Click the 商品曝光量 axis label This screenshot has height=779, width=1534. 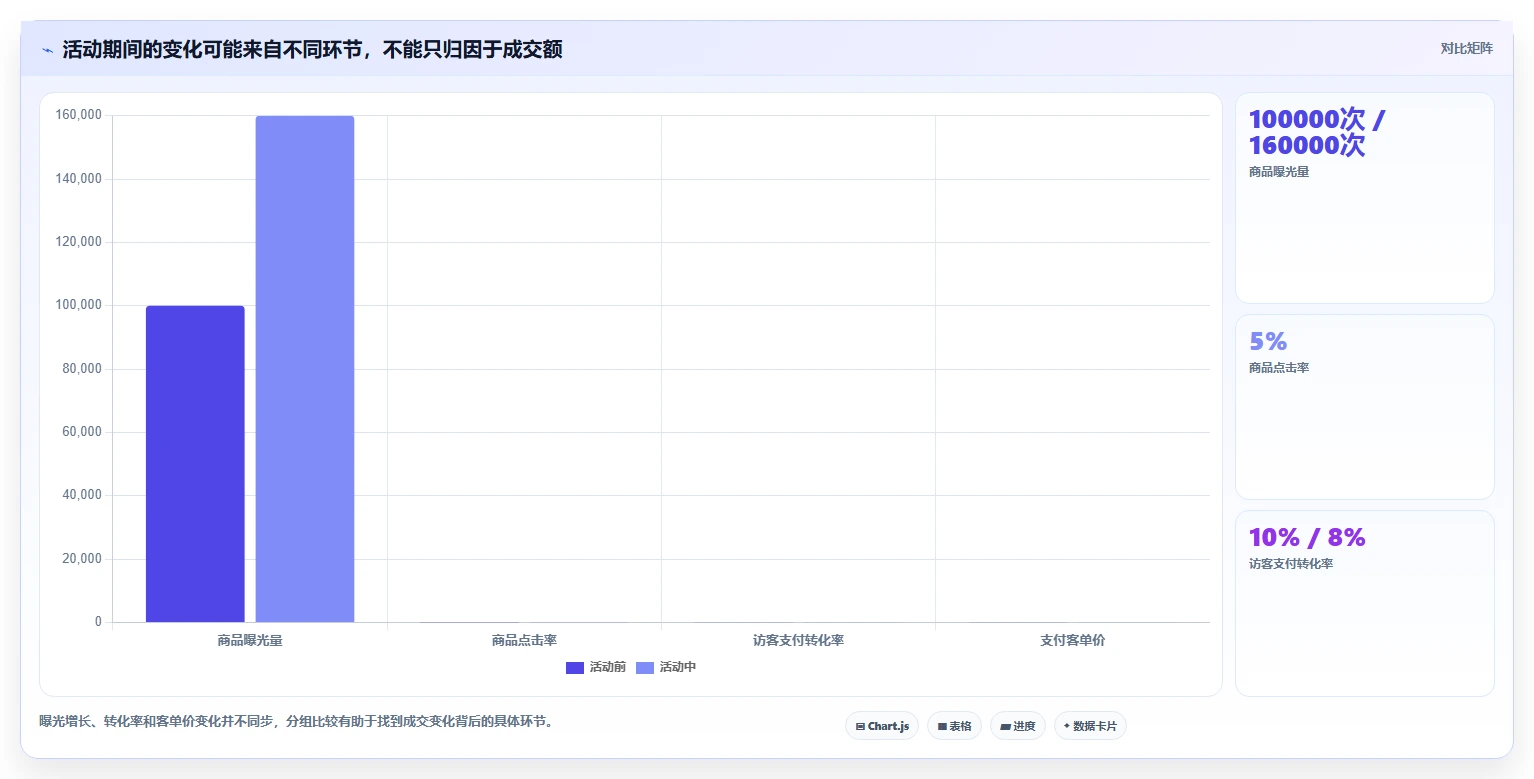point(250,640)
